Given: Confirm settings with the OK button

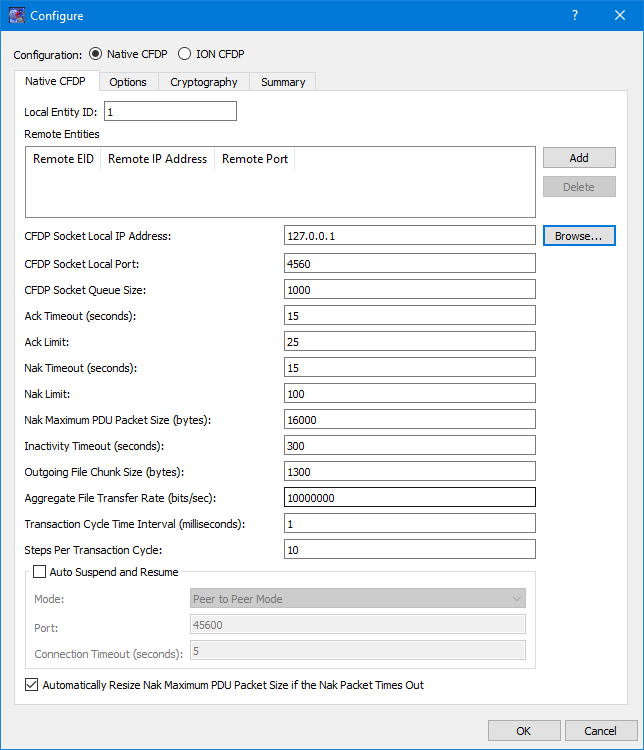Looking at the screenshot, I should click(x=523, y=731).
